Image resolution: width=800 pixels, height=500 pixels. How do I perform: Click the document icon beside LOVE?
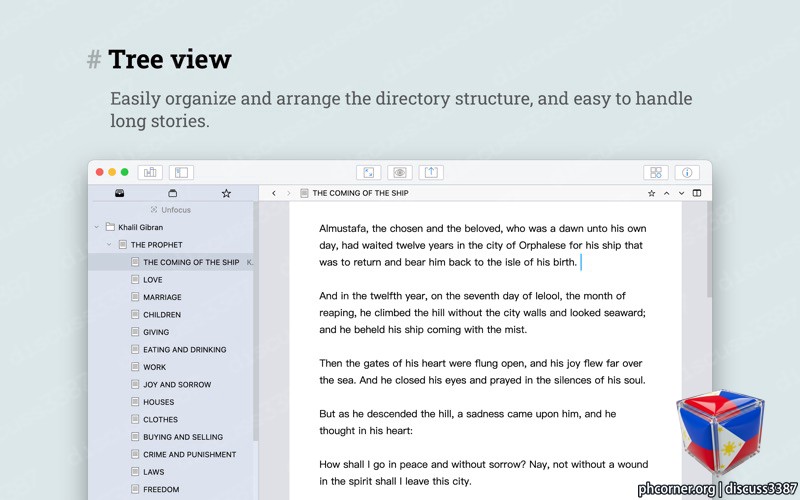point(135,279)
